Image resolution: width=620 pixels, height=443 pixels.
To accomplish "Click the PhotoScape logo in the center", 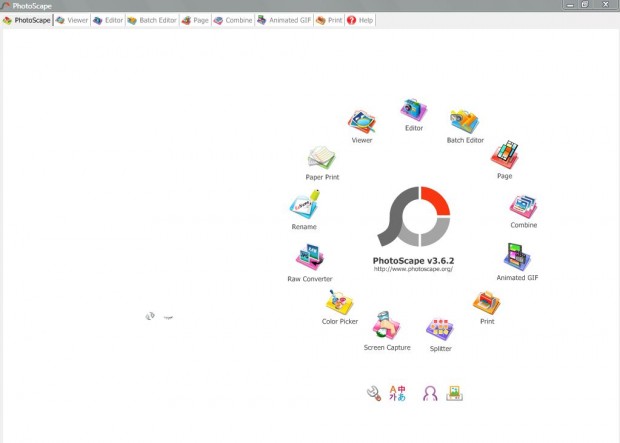I will [x=414, y=216].
